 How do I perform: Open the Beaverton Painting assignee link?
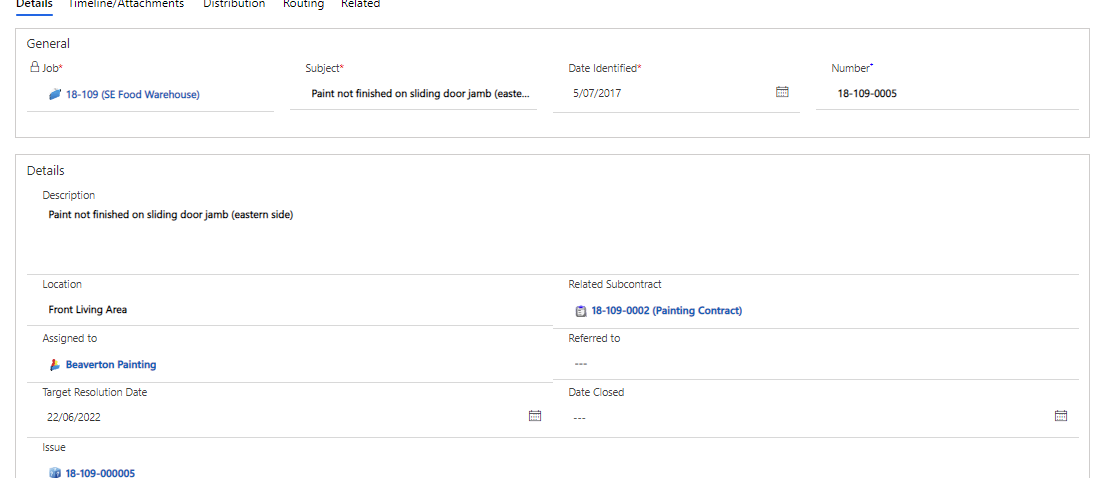click(x=111, y=365)
